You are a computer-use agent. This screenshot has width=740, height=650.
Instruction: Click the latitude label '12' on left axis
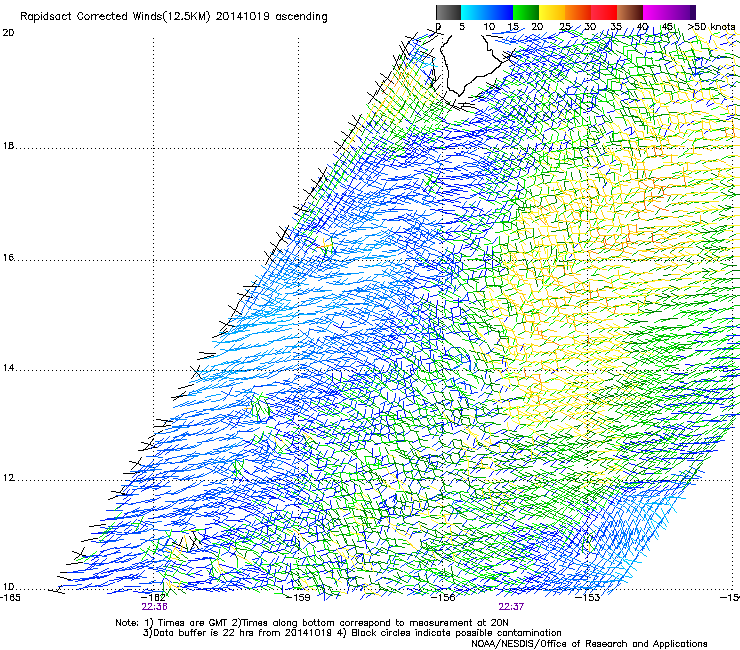(x=8, y=478)
